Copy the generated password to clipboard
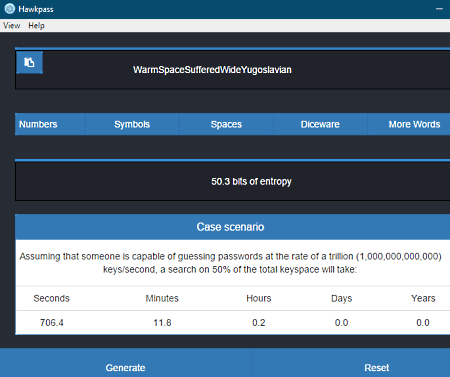 pos(29,62)
